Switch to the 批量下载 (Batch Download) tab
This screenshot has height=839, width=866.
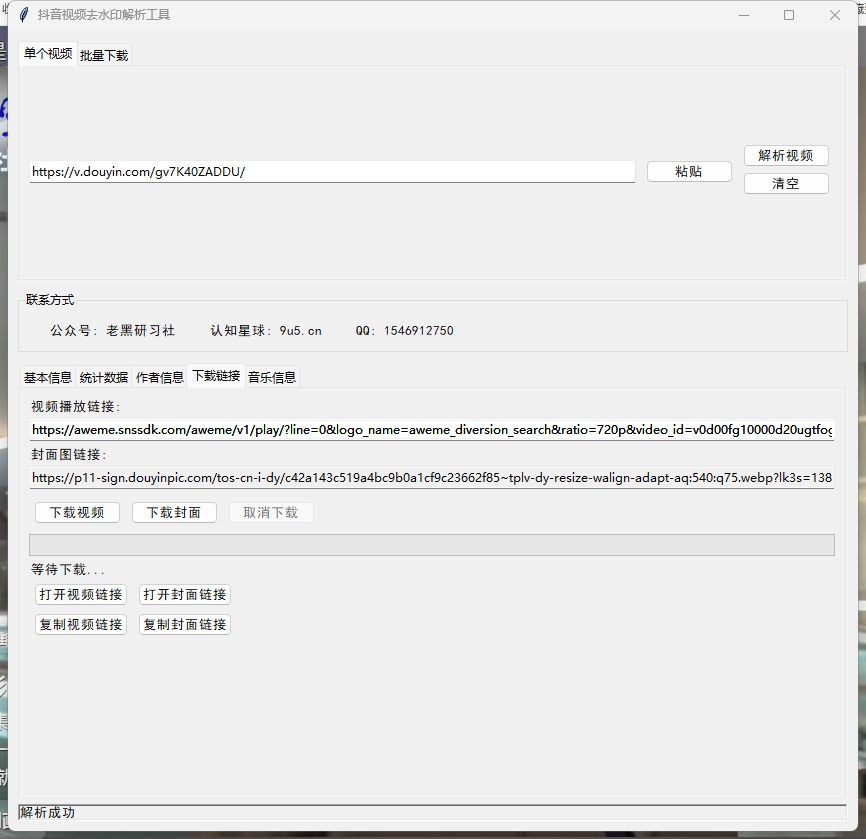tap(103, 55)
